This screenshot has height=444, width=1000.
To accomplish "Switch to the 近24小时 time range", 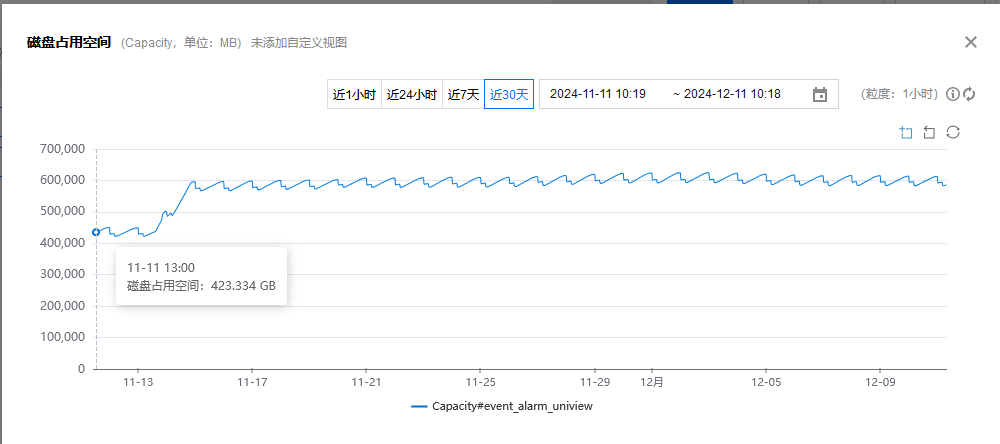I will point(412,94).
